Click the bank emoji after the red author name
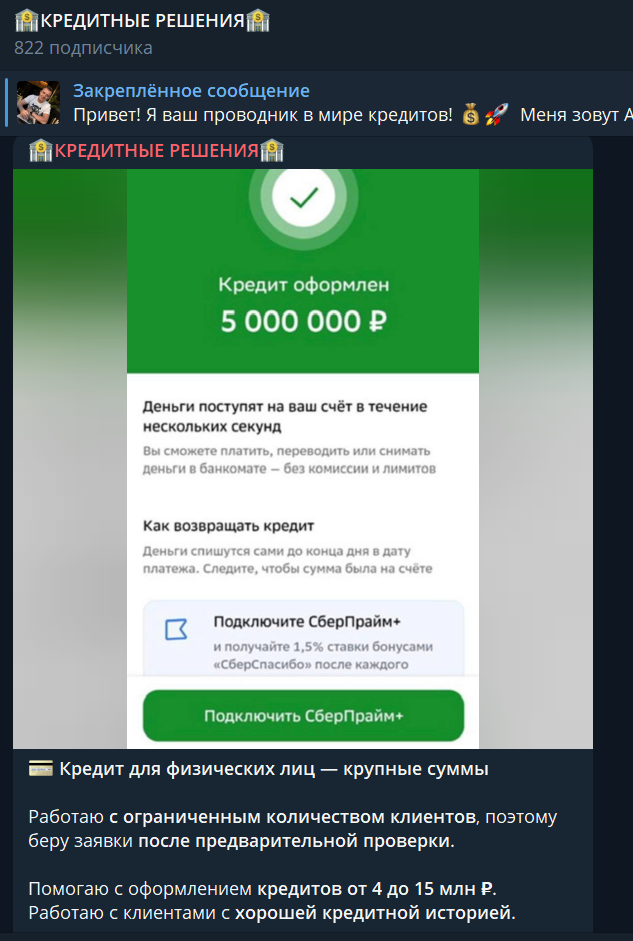The height and width of the screenshot is (941, 633). click(272, 151)
